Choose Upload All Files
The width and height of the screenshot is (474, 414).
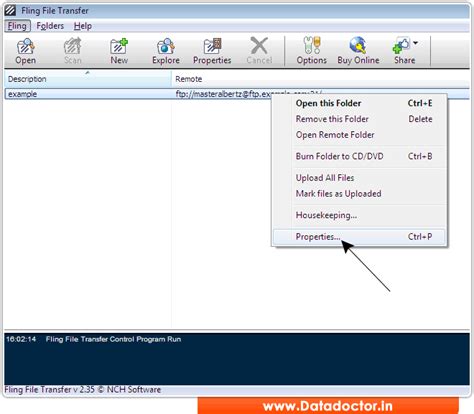pos(359,178)
